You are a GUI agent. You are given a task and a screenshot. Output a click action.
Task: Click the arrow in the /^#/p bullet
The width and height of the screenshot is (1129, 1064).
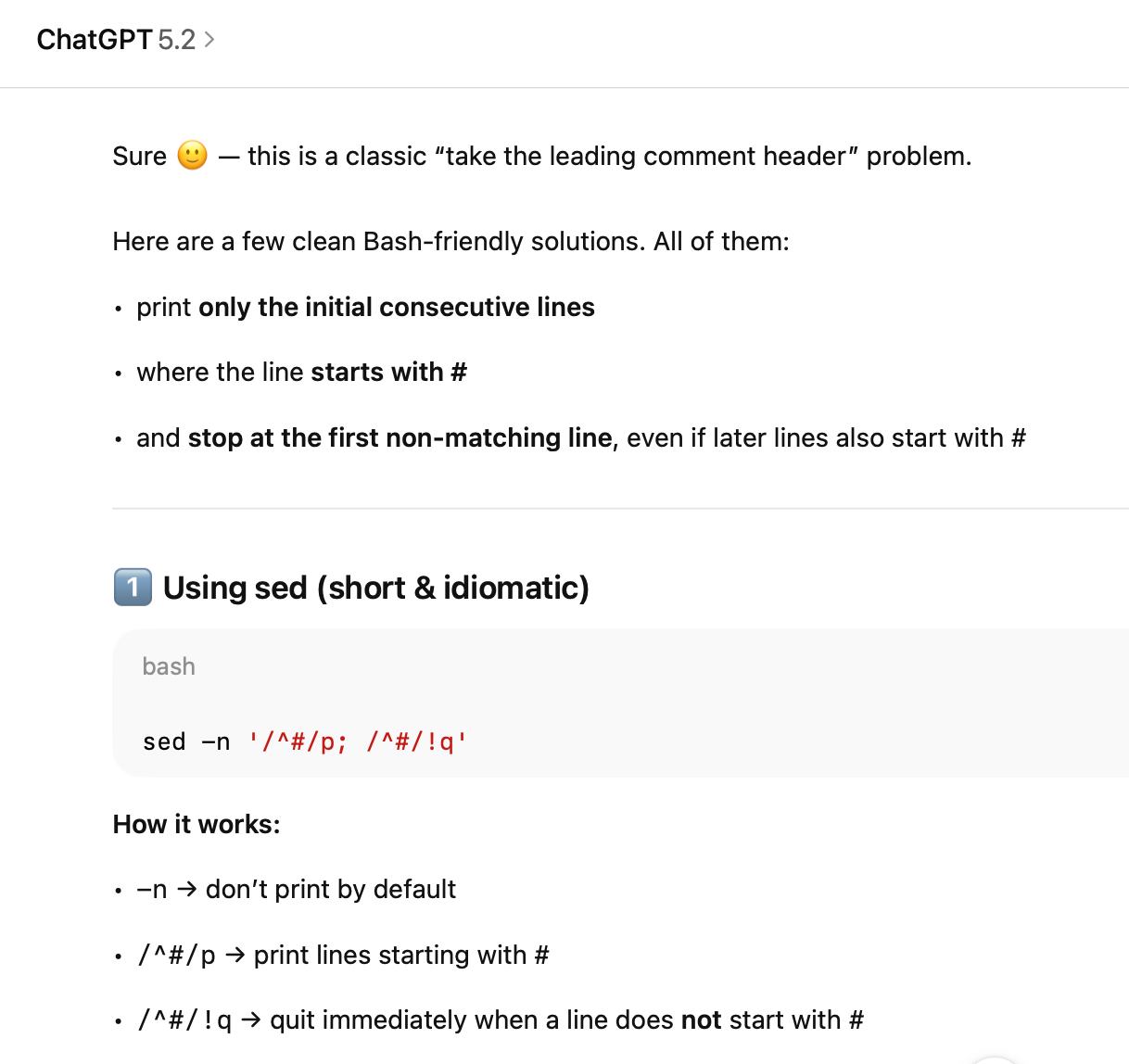click(235, 955)
